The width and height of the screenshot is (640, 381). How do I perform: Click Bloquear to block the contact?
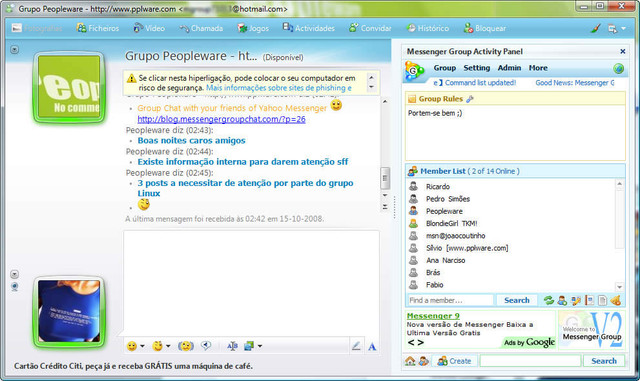coord(485,28)
